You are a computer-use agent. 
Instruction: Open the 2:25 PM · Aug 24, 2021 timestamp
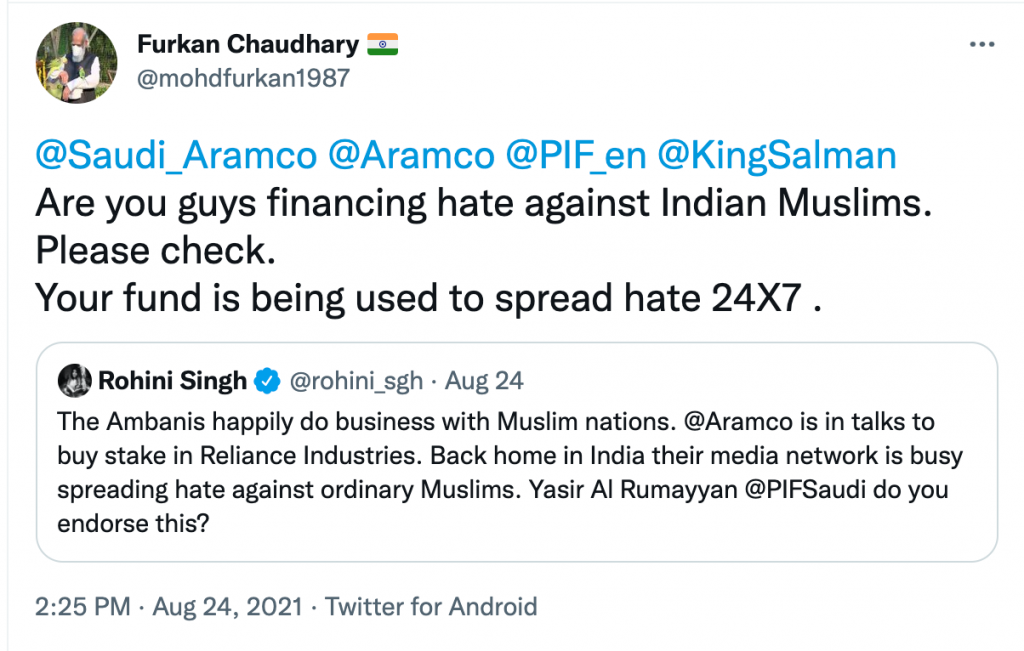pyautogui.click(x=169, y=606)
